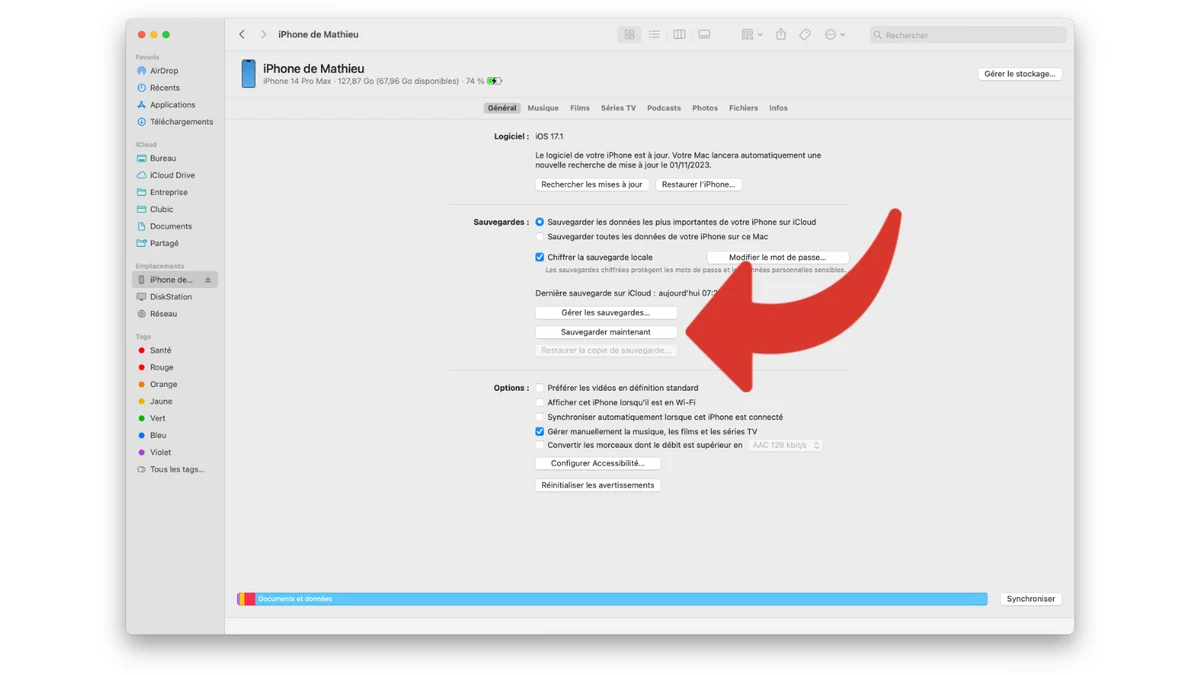
Task: Enable Convertir les morceaux checkbox
Action: click(540, 445)
